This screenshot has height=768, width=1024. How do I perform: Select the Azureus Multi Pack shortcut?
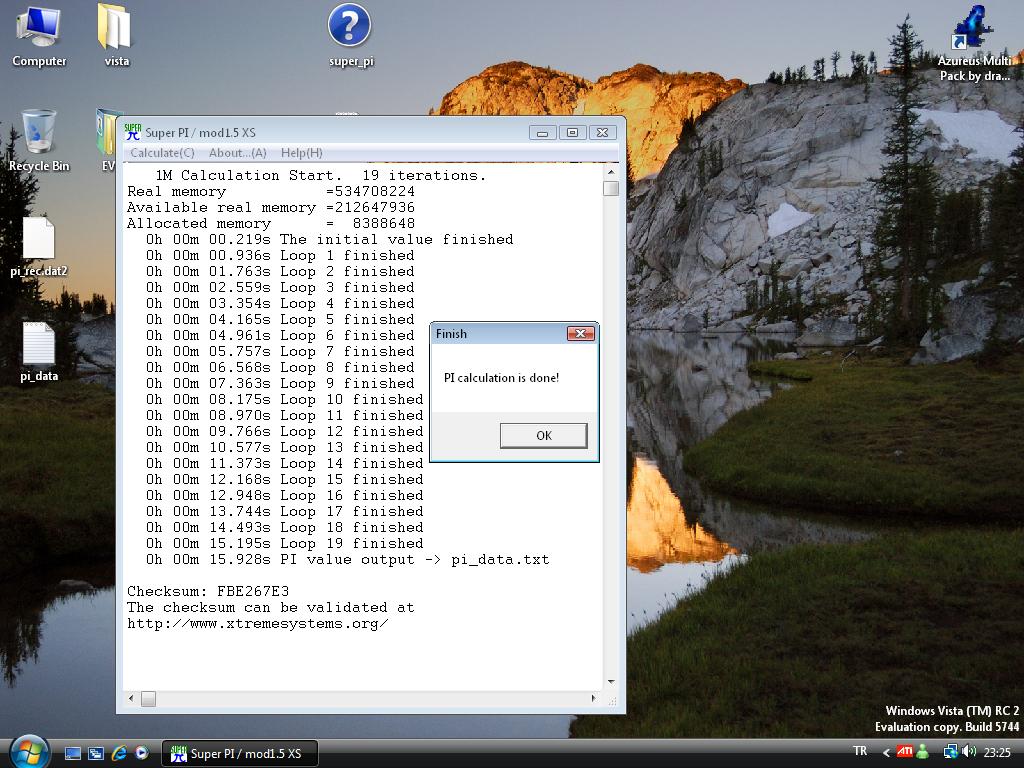(x=974, y=44)
